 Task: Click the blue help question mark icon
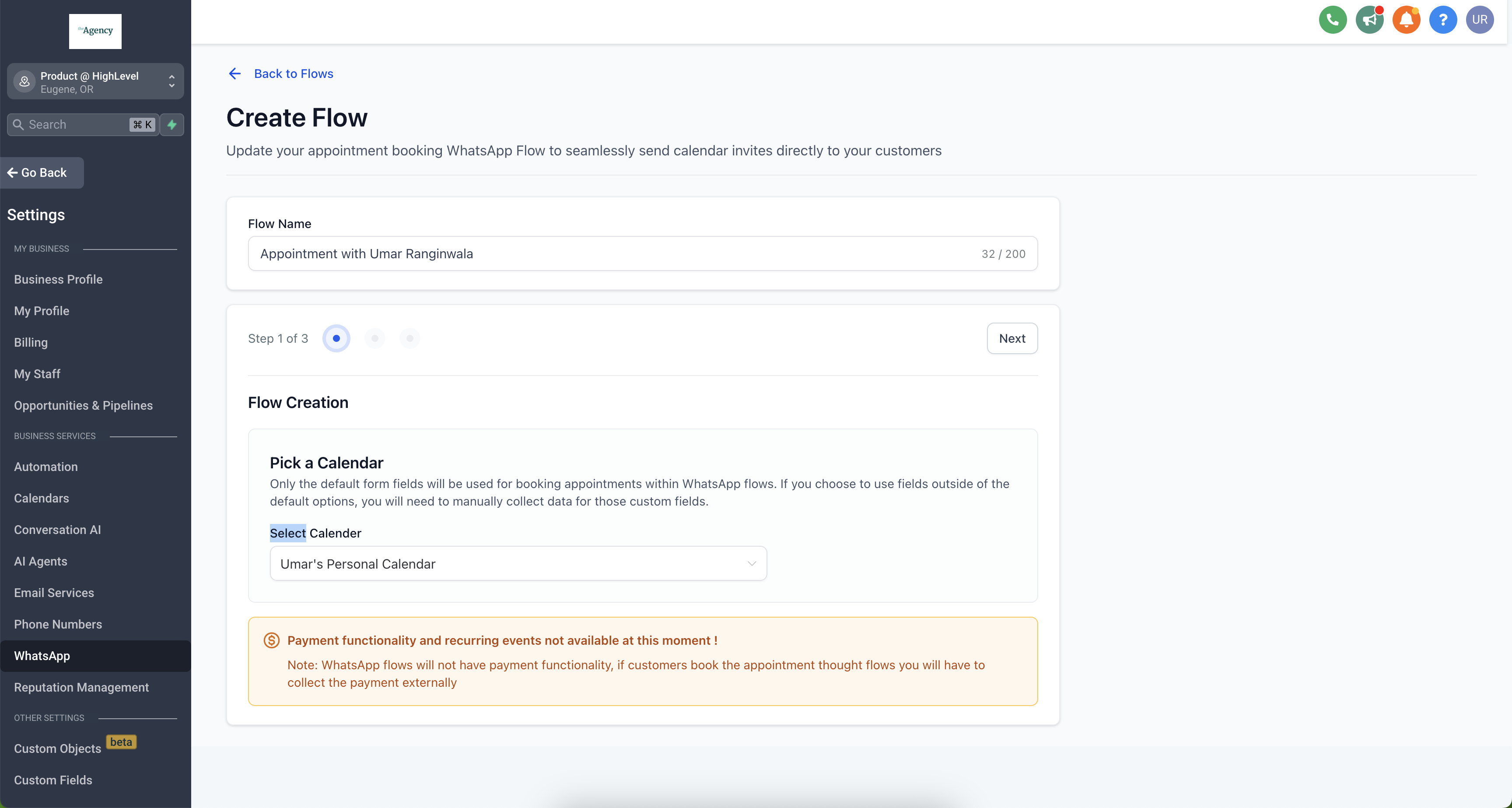1443,20
